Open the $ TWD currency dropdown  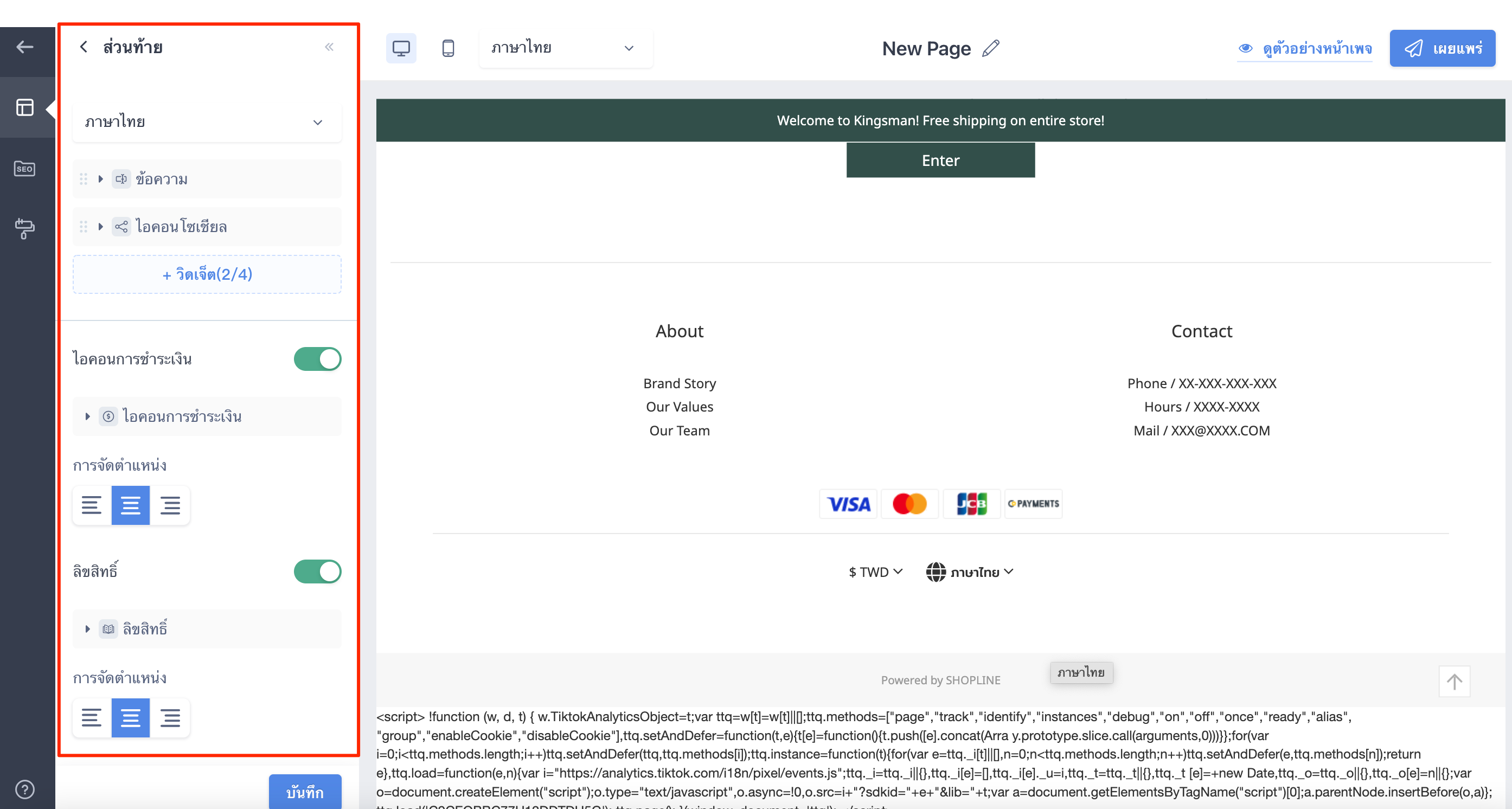point(875,572)
